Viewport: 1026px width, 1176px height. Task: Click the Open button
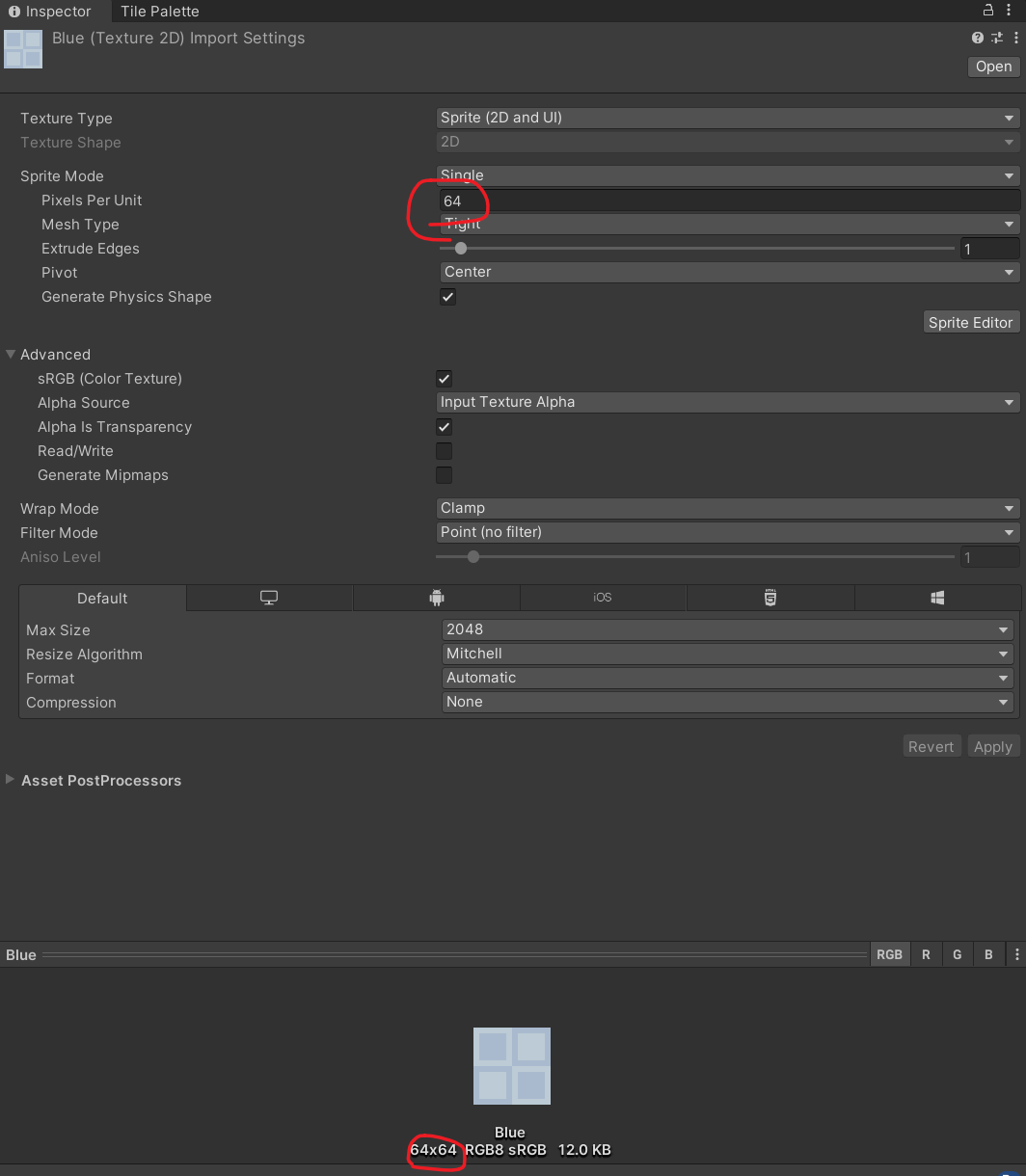click(993, 67)
